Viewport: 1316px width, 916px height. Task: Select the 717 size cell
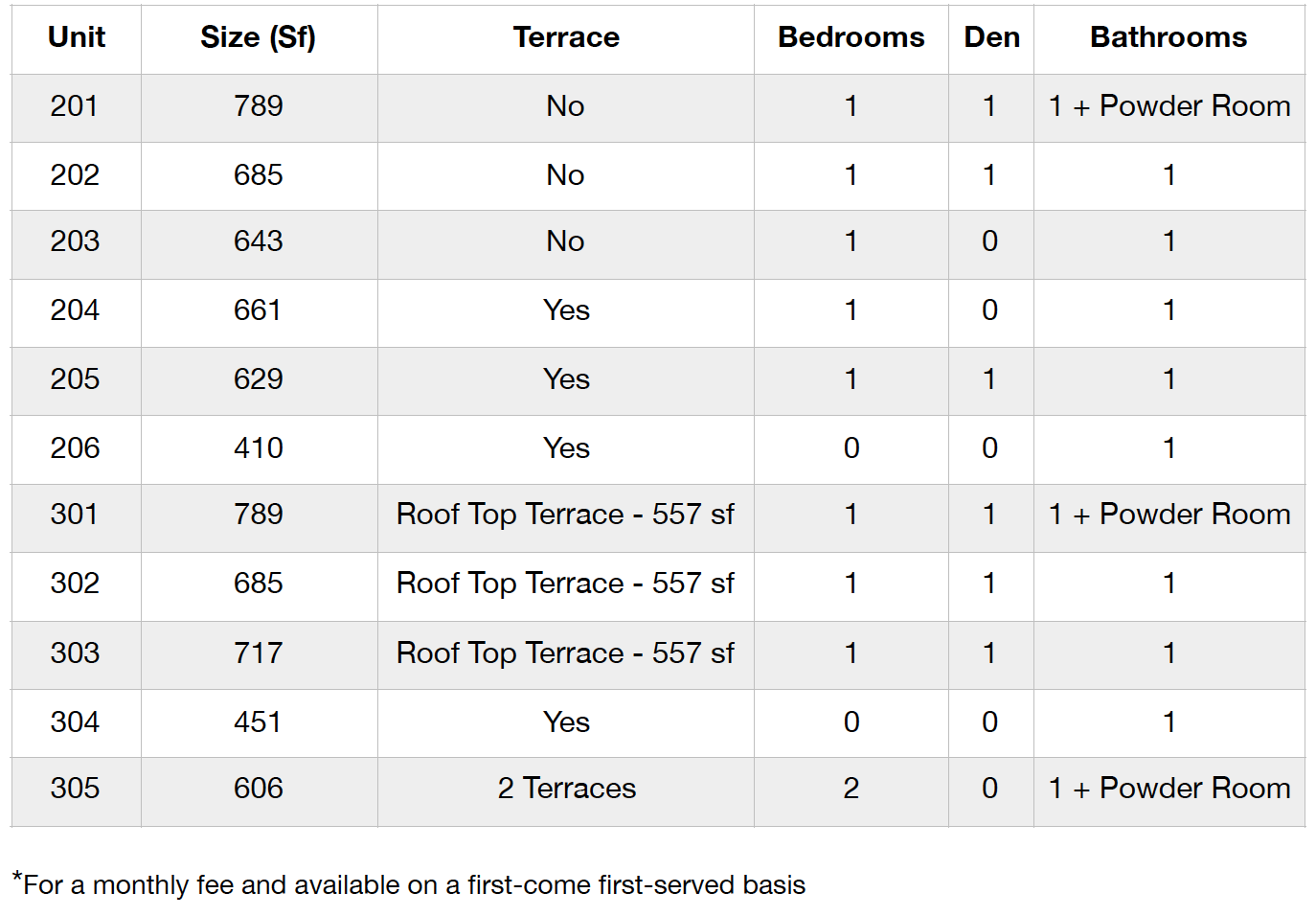[x=259, y=654]
